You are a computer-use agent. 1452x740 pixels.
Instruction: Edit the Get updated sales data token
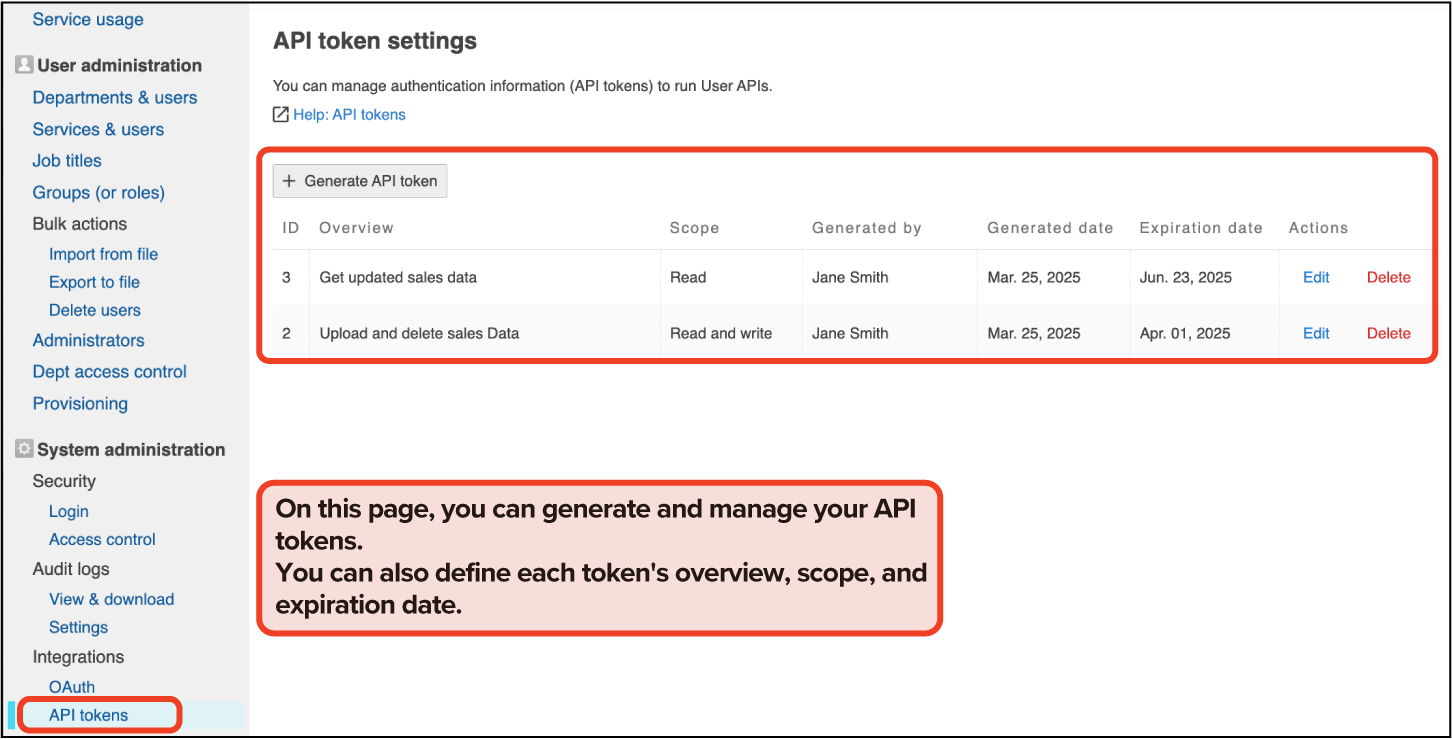click(1316, 277)
